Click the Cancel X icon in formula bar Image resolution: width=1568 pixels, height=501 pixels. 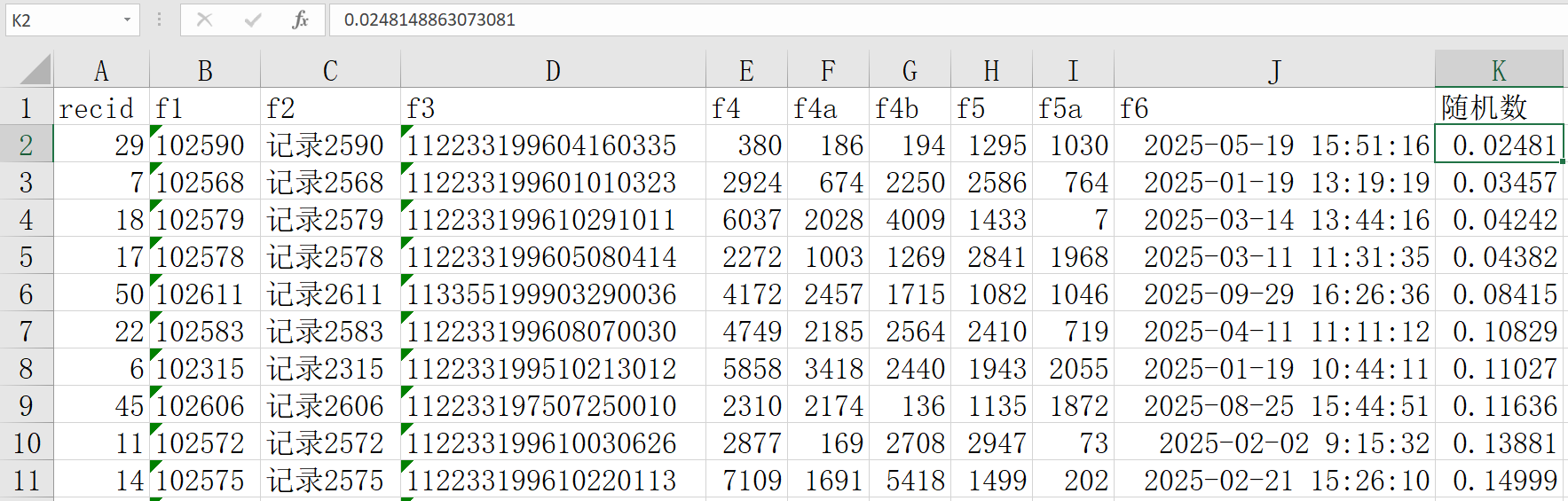pos(204,20)
